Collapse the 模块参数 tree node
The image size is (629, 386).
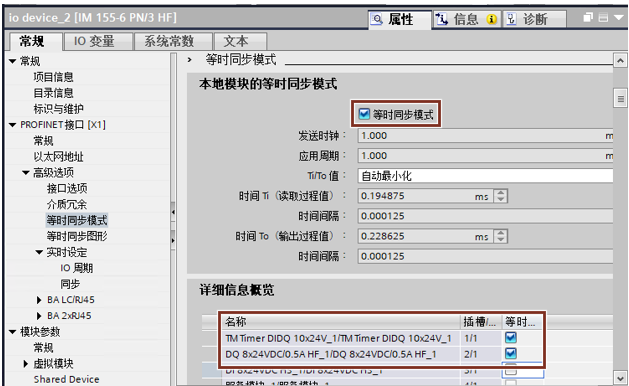(12, 332)
